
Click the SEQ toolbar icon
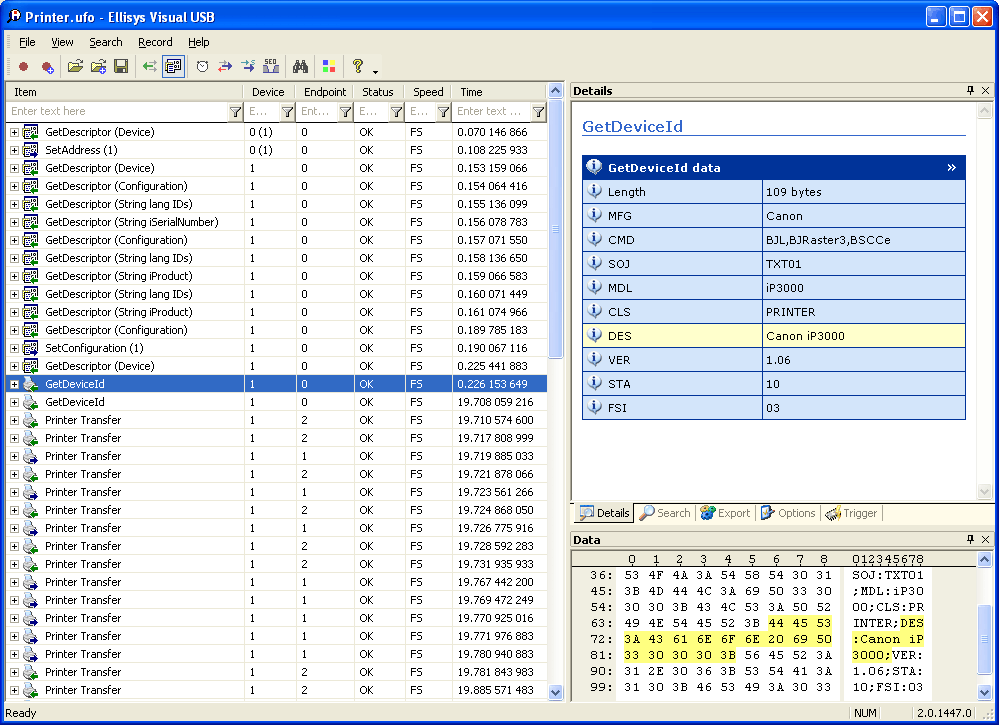(271, 67)
